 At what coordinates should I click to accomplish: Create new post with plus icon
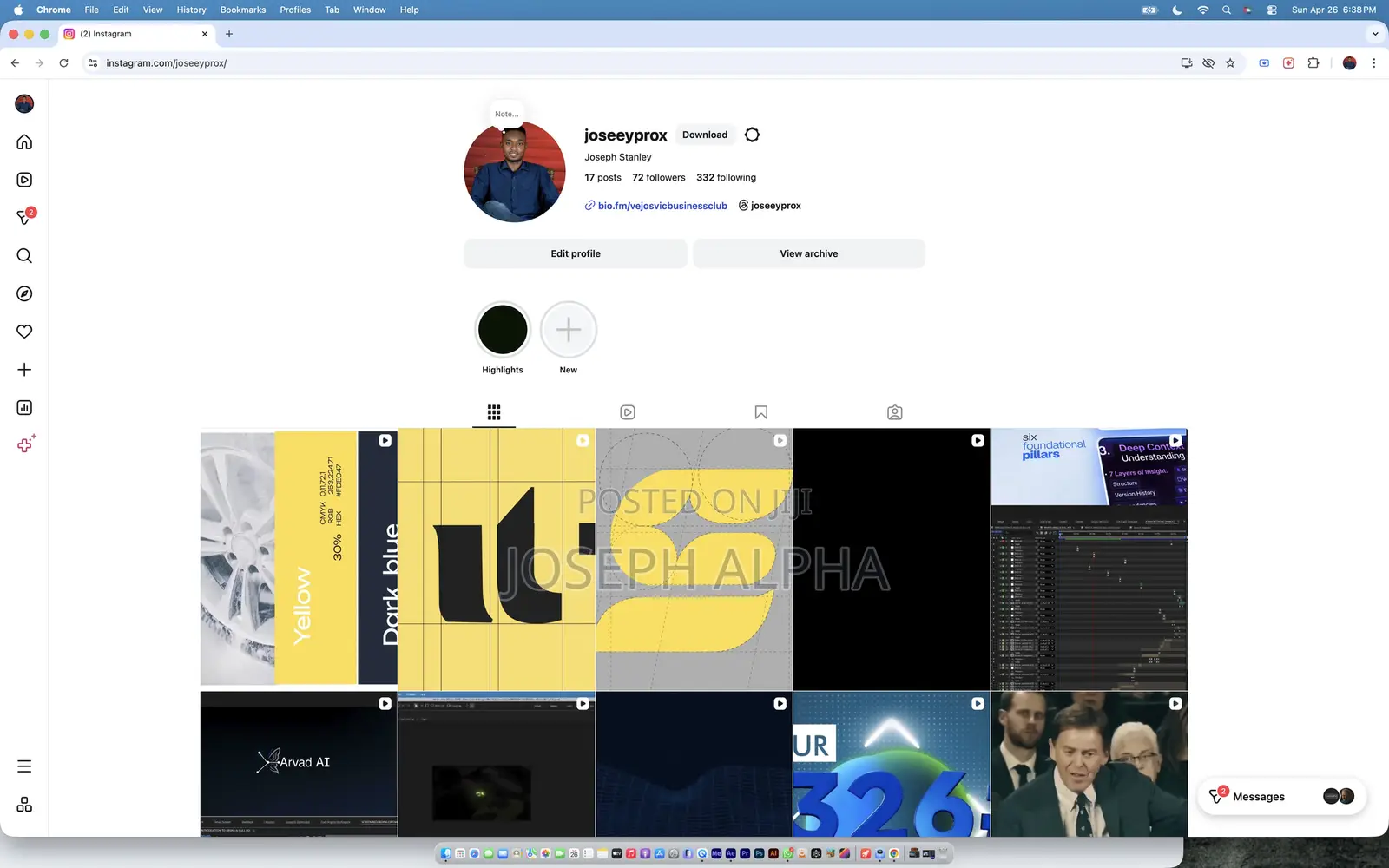click(24, 370)
